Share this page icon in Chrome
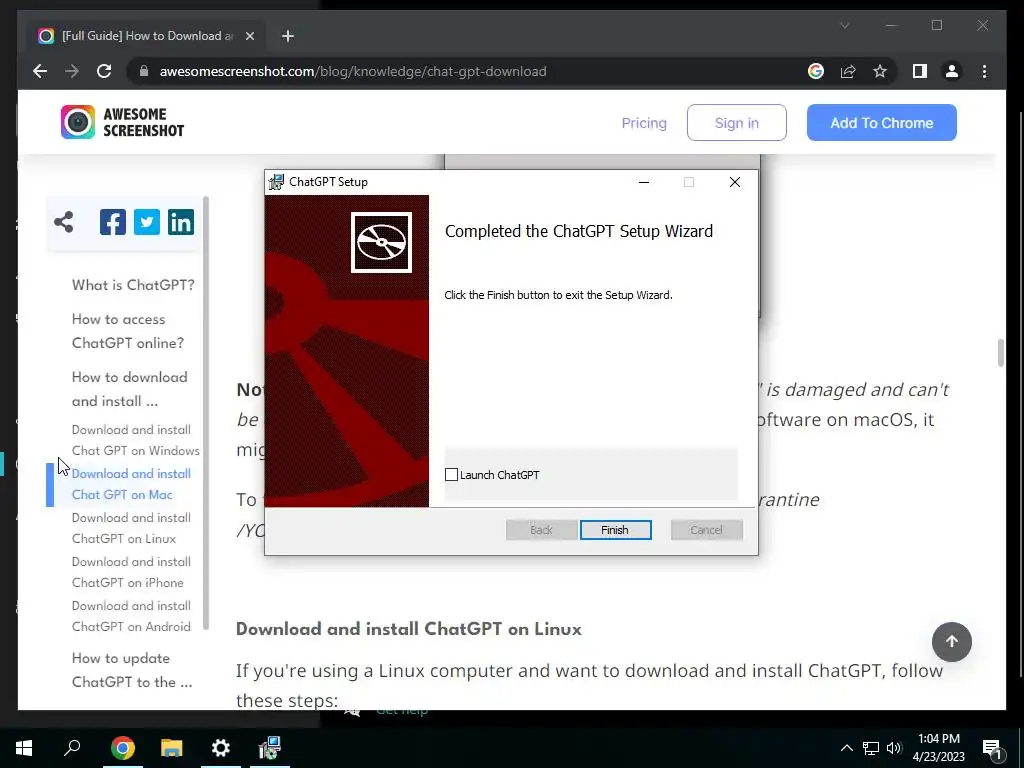1024x768 pixels. tap(848, 71)
